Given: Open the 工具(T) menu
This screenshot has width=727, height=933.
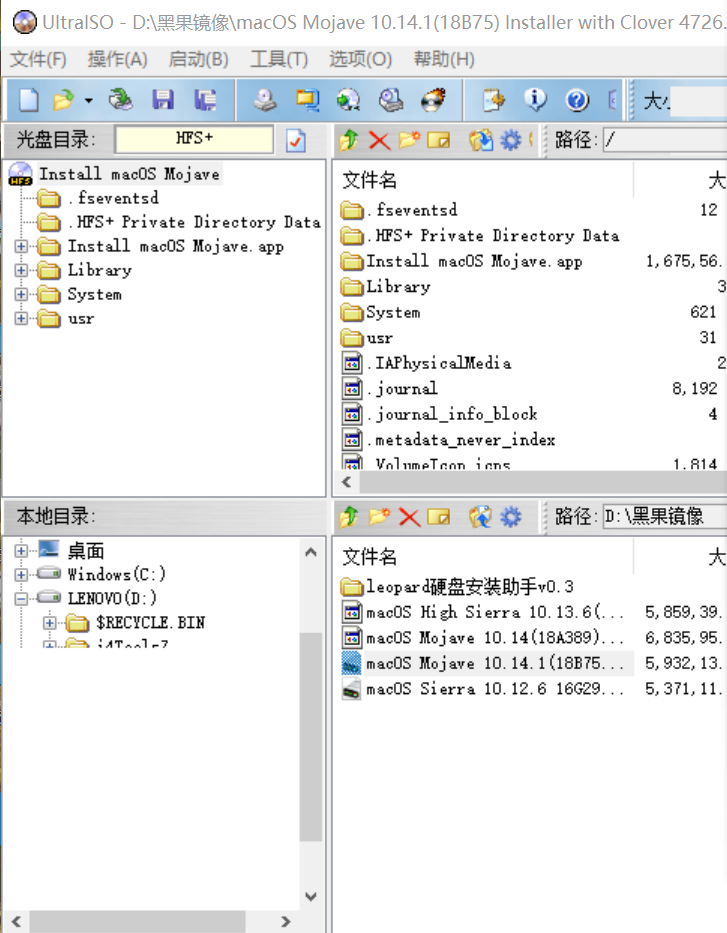Looking at the screenshot, I should click(x=279, y=59).
